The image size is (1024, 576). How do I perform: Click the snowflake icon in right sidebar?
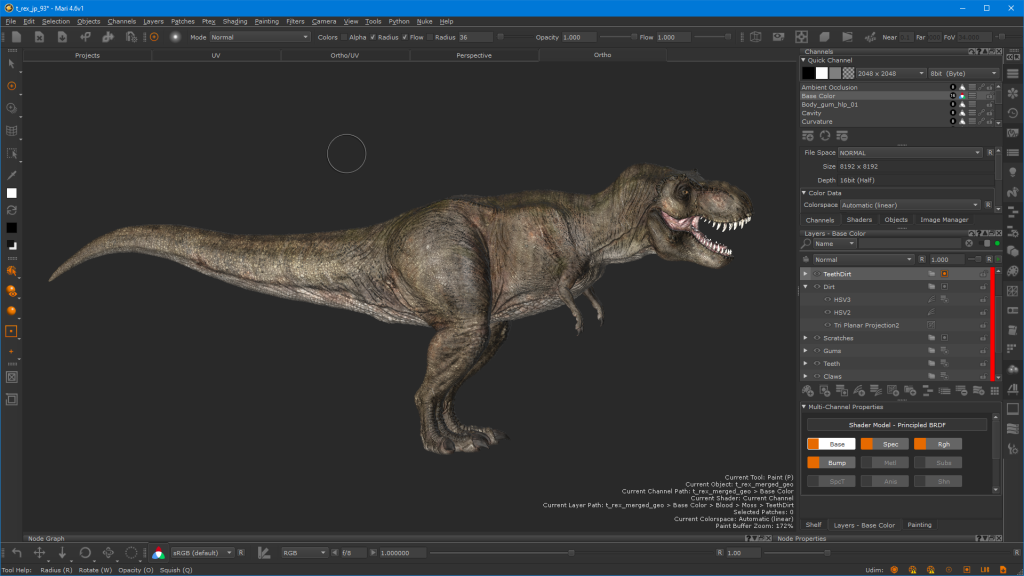1013,93
